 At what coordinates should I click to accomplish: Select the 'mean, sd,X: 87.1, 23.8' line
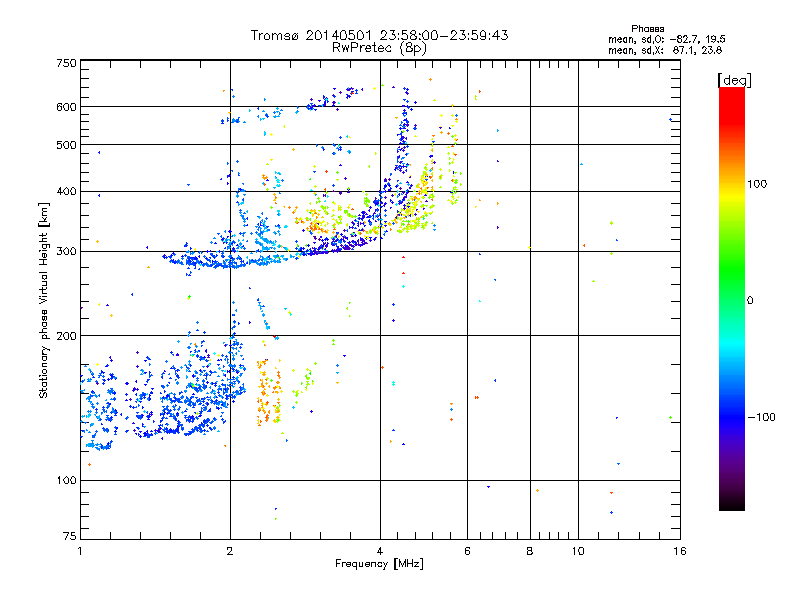point(665,50)
